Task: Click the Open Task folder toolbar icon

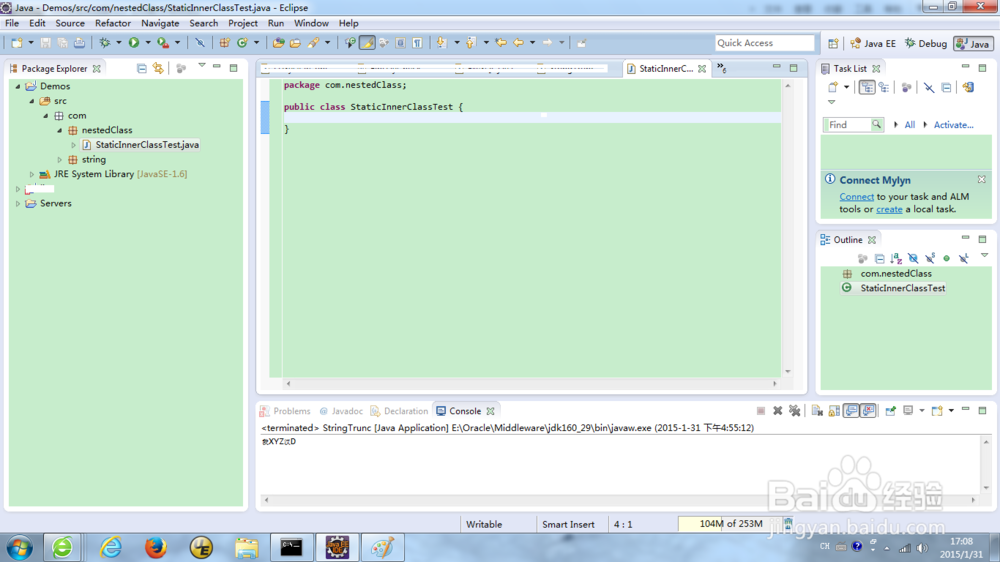Action: pos(295,43)
